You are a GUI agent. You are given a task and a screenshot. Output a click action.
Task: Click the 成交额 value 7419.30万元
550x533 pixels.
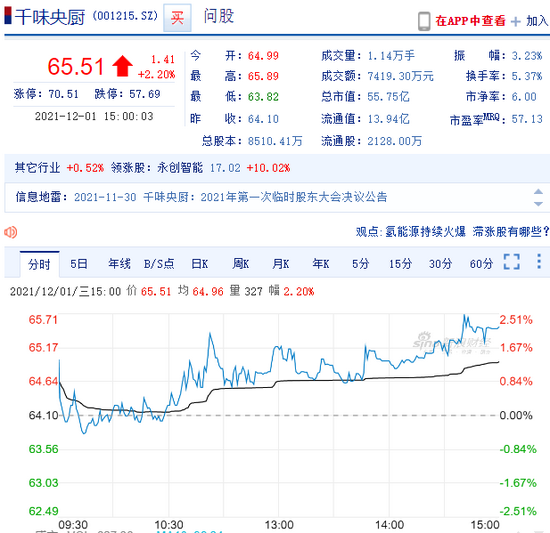401,76
